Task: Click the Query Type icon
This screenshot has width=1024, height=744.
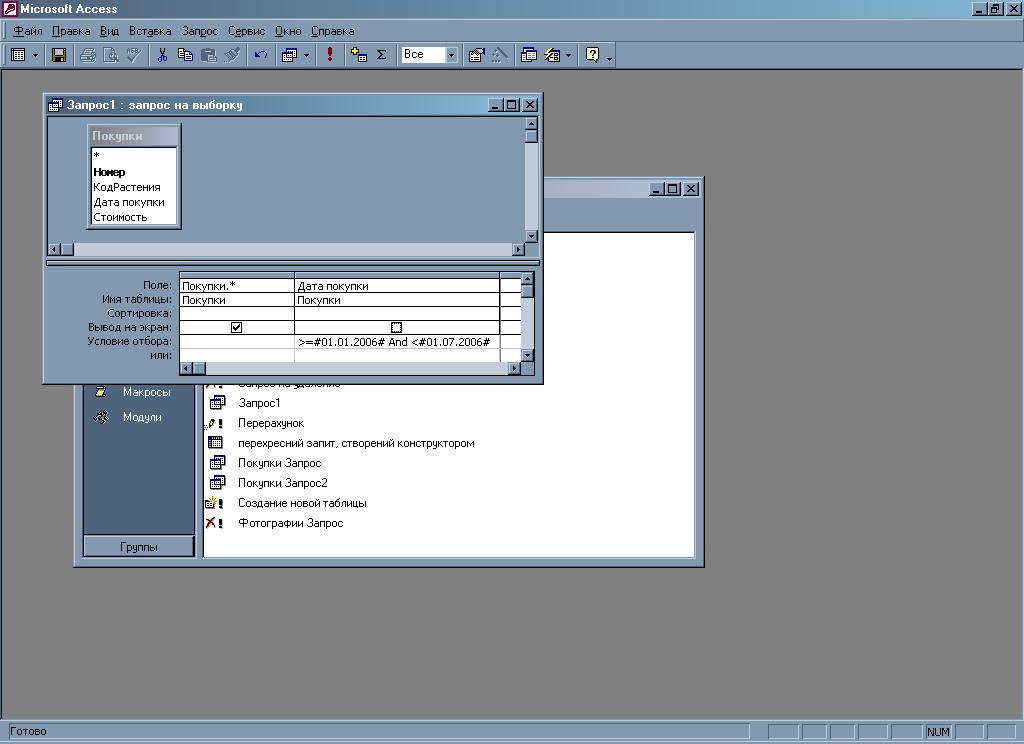Action: click(289, 55)
